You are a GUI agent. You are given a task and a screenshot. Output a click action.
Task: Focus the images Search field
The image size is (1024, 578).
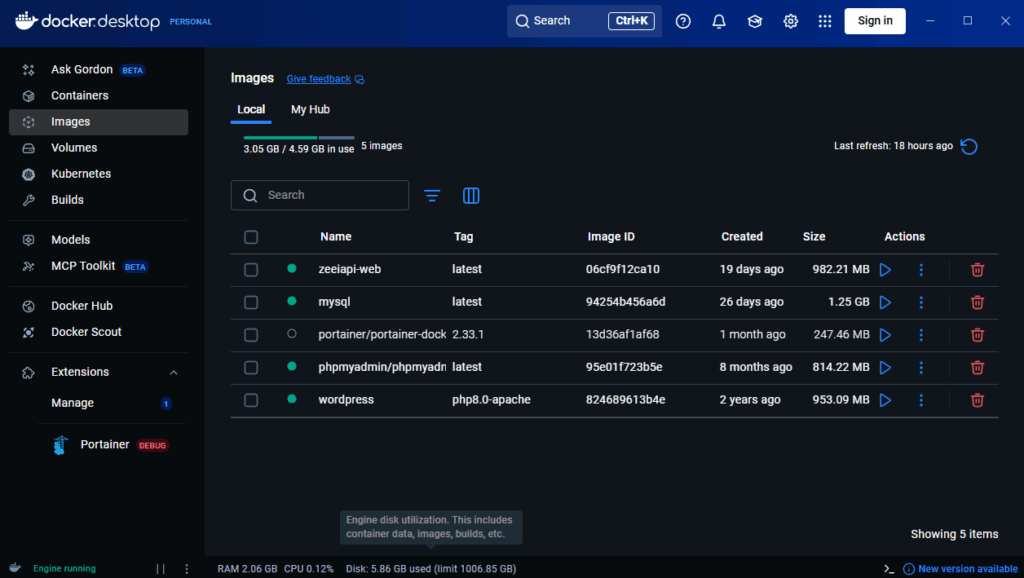[320, 195]
